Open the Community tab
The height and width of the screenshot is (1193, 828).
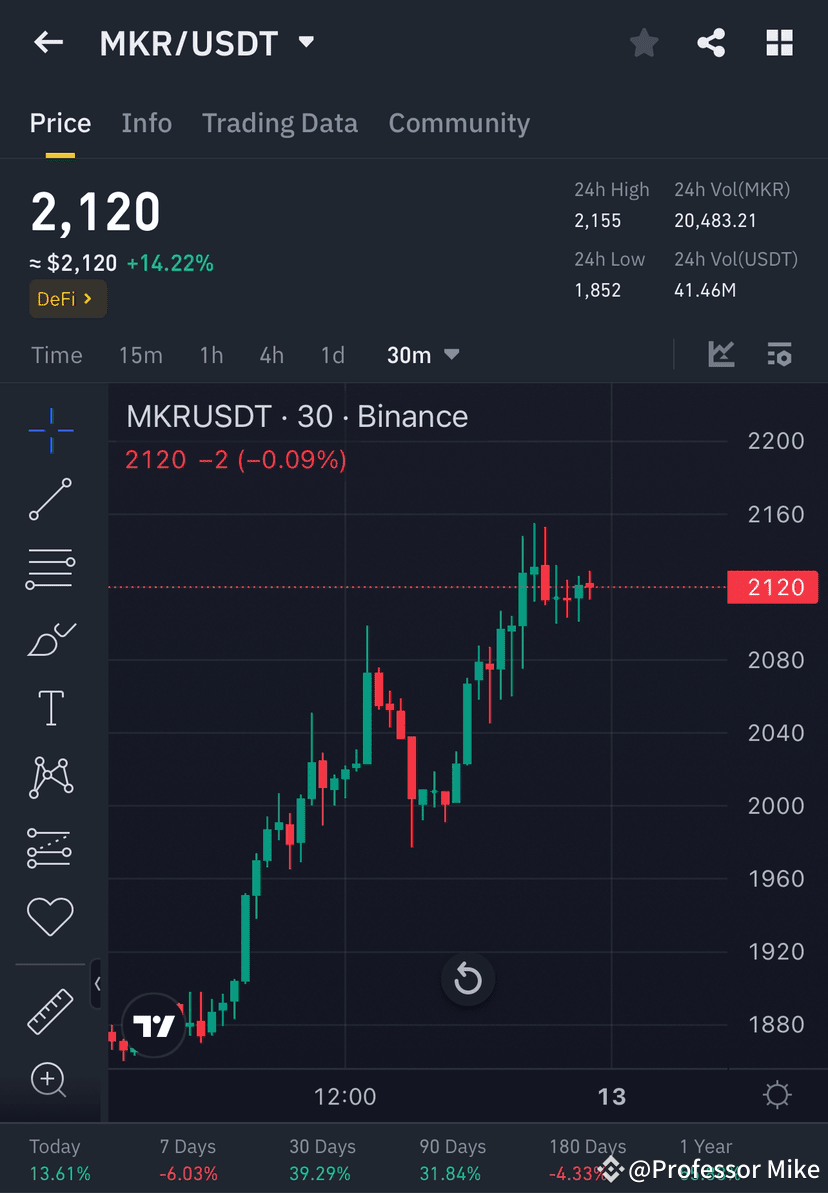(x=459, y=122)
